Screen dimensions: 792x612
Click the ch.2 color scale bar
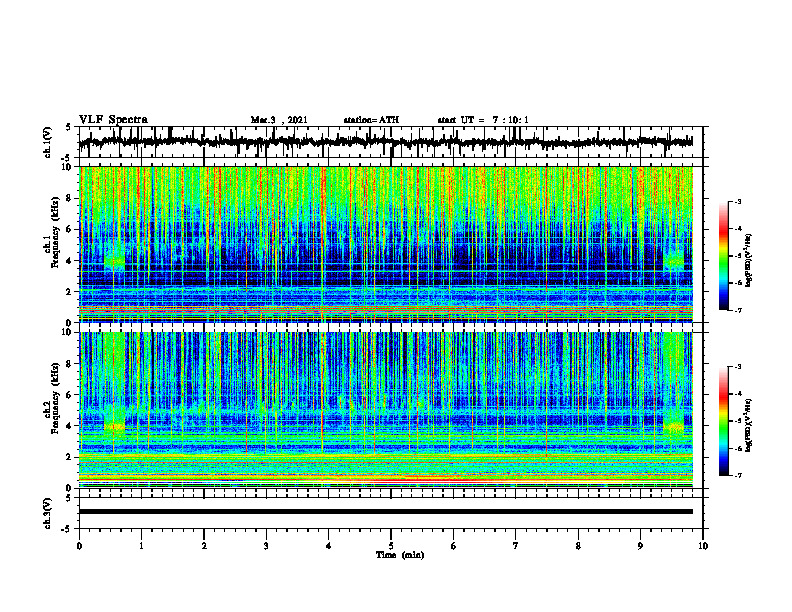coord(724,421)
